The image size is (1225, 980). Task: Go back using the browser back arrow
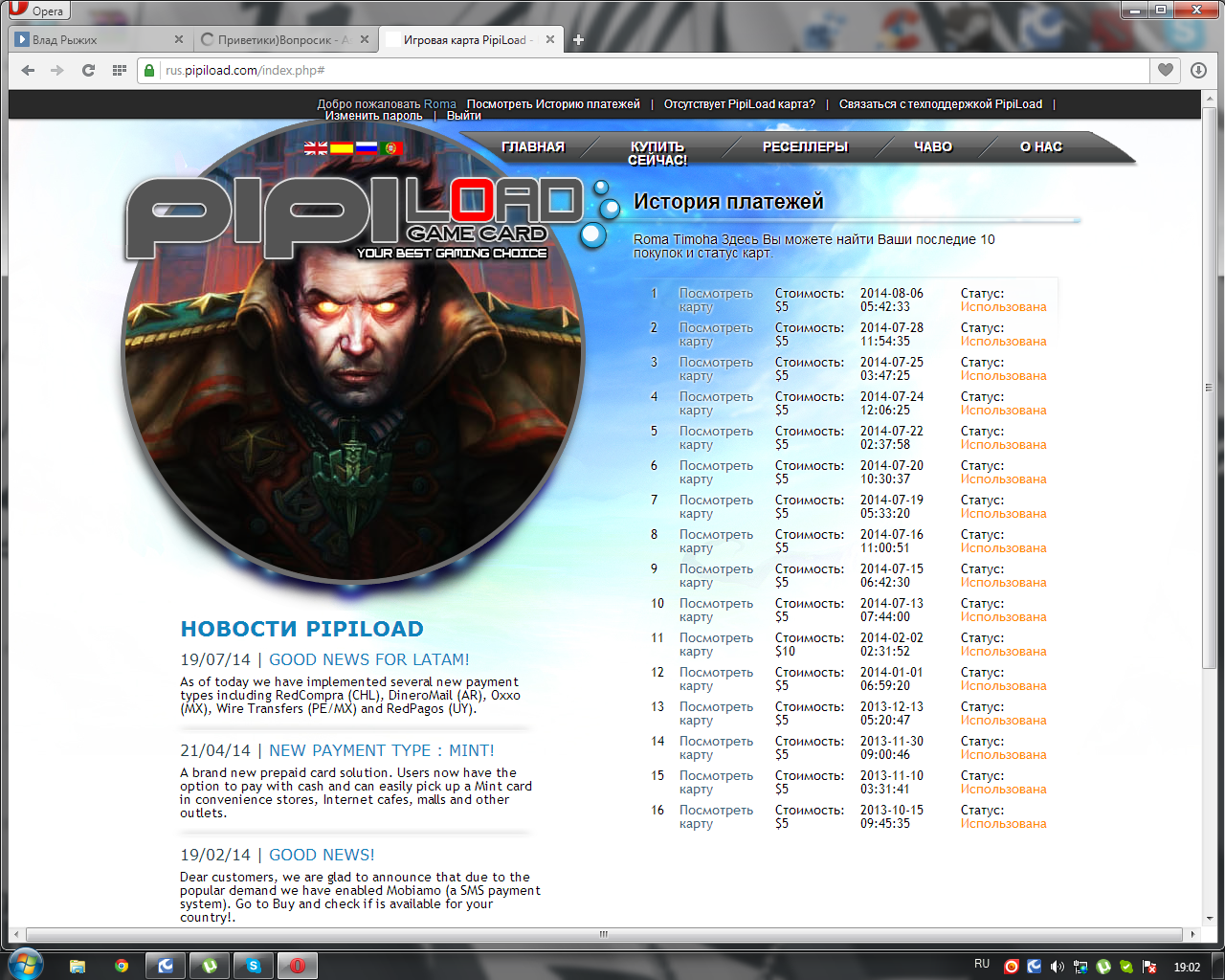click(28, 70)
